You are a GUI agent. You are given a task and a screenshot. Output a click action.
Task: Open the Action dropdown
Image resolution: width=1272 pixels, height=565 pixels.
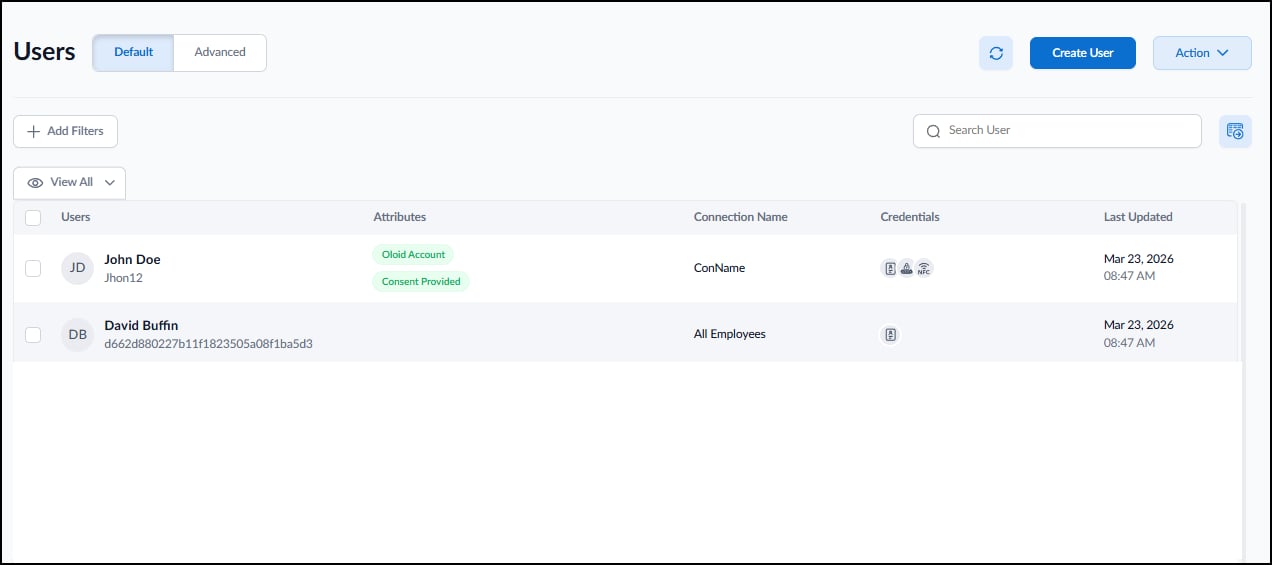point(1202,53)
